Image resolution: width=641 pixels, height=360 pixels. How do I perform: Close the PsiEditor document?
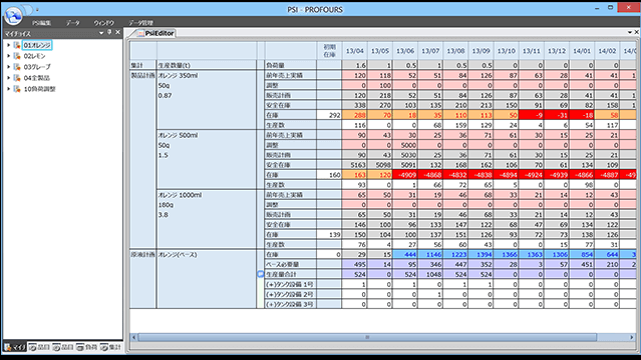637,32
